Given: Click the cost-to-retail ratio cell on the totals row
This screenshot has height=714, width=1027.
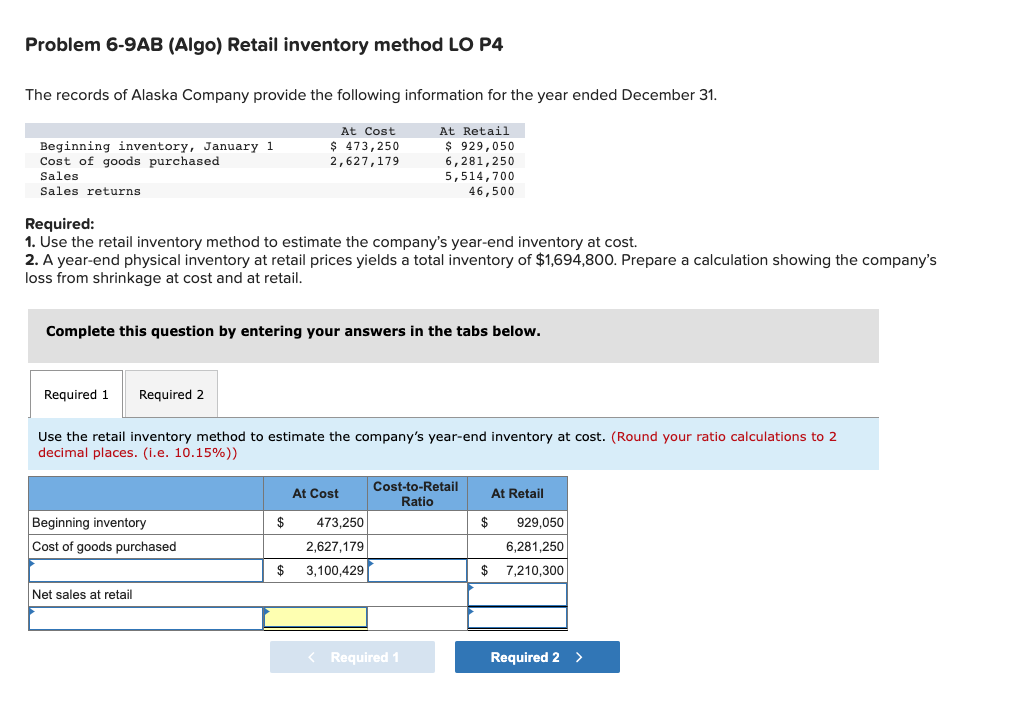Looking at the screenshot, I should 417,570.
